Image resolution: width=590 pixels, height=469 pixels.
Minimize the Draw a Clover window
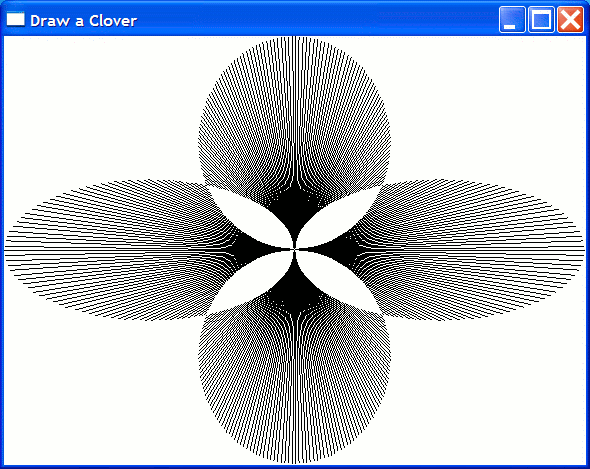click(x=512, y=20)
